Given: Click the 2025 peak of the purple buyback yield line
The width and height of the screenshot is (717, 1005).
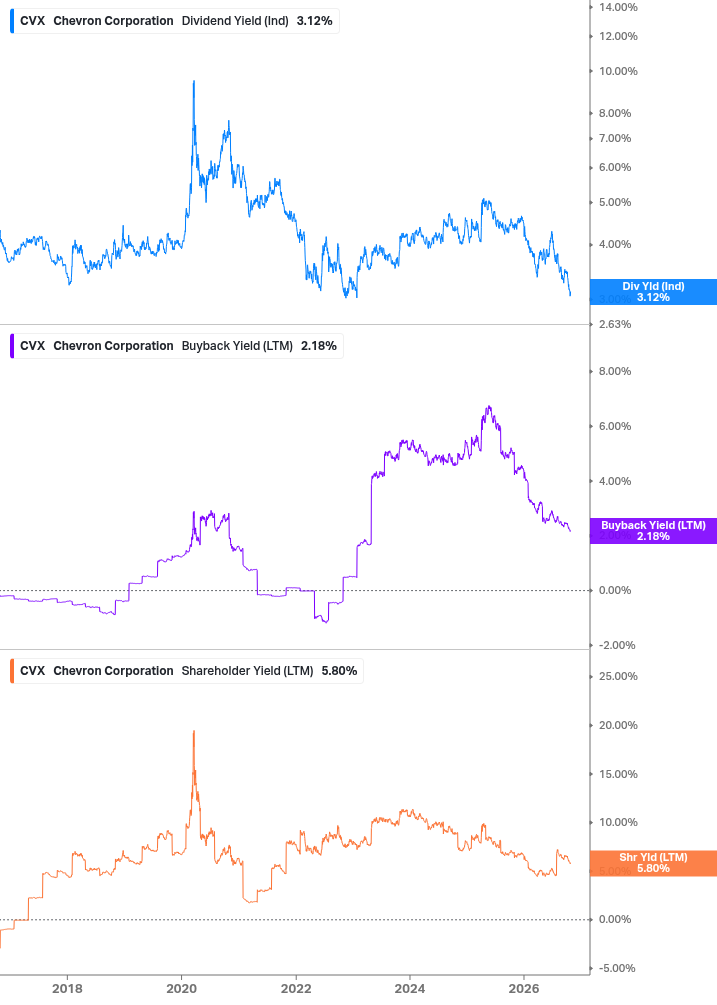Looking at the screenshot, I should click(489, 407).
